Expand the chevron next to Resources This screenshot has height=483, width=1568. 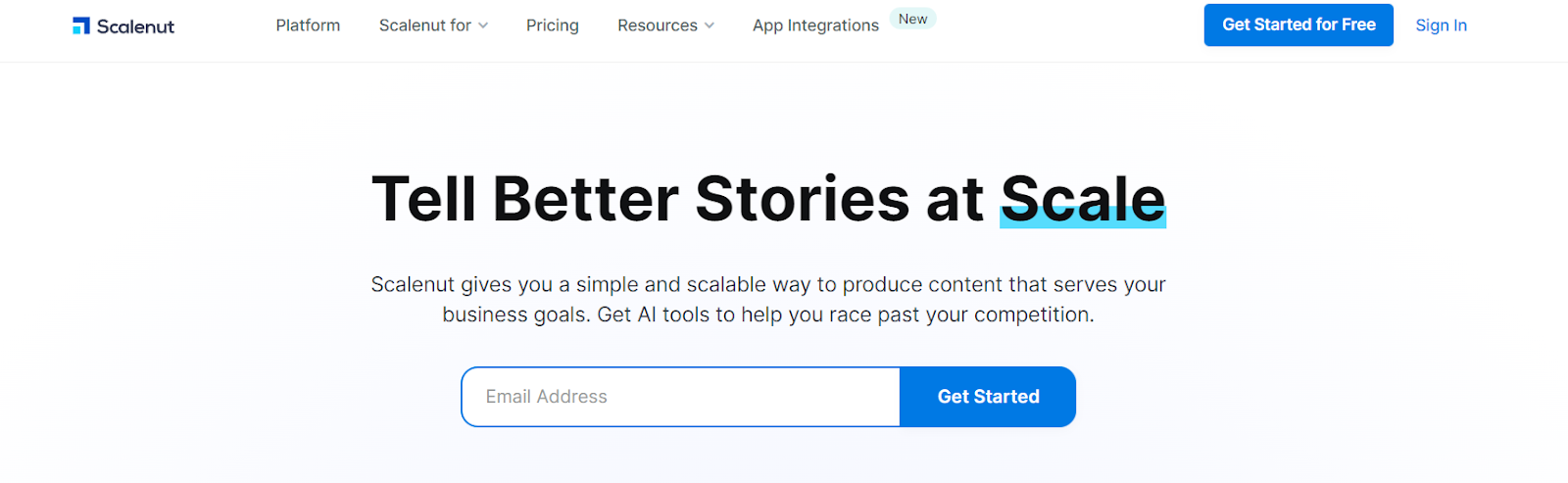tap(710, 25)
